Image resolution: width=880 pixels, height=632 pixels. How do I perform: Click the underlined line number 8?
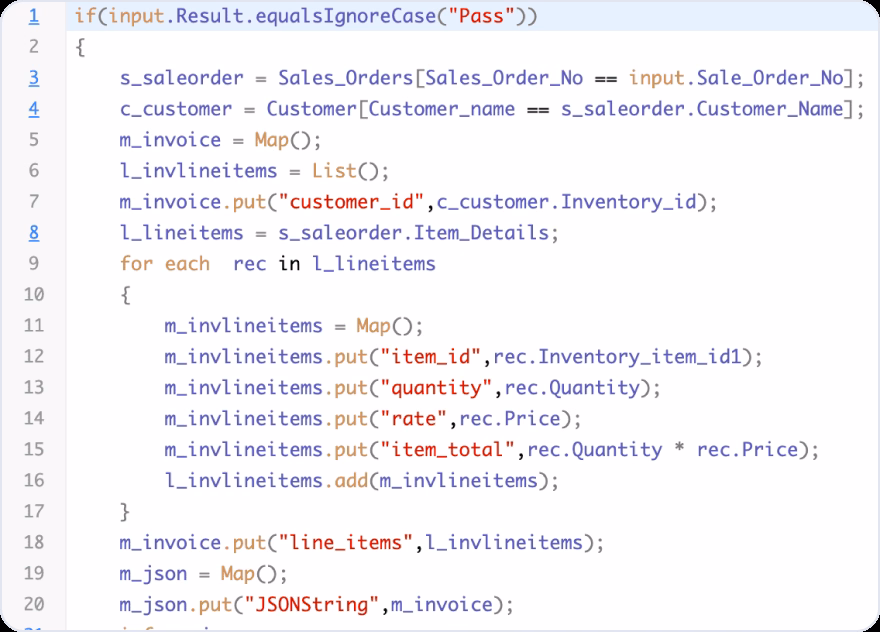34,233
